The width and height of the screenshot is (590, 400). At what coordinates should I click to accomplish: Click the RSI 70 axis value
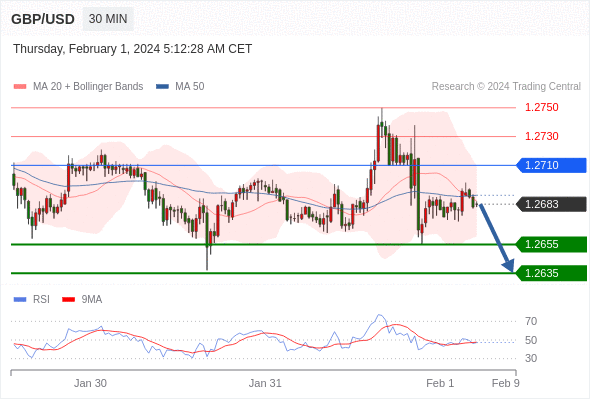pyautogui.click(x=531, y=321)
